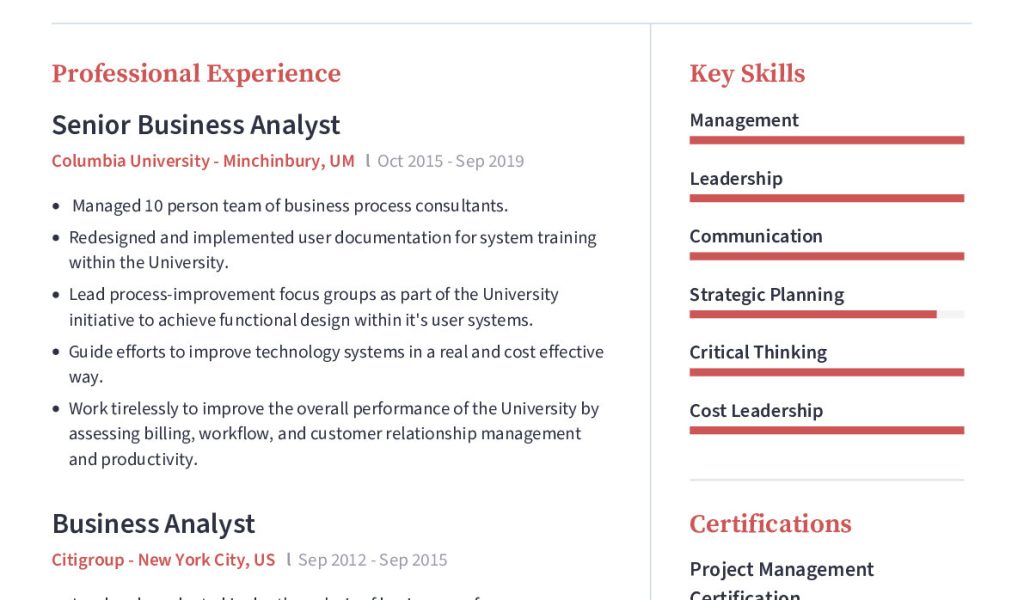
Task: Click the 'Managed 10 person team' bullet
Action: pyautogui.click(x=290, y=206)
